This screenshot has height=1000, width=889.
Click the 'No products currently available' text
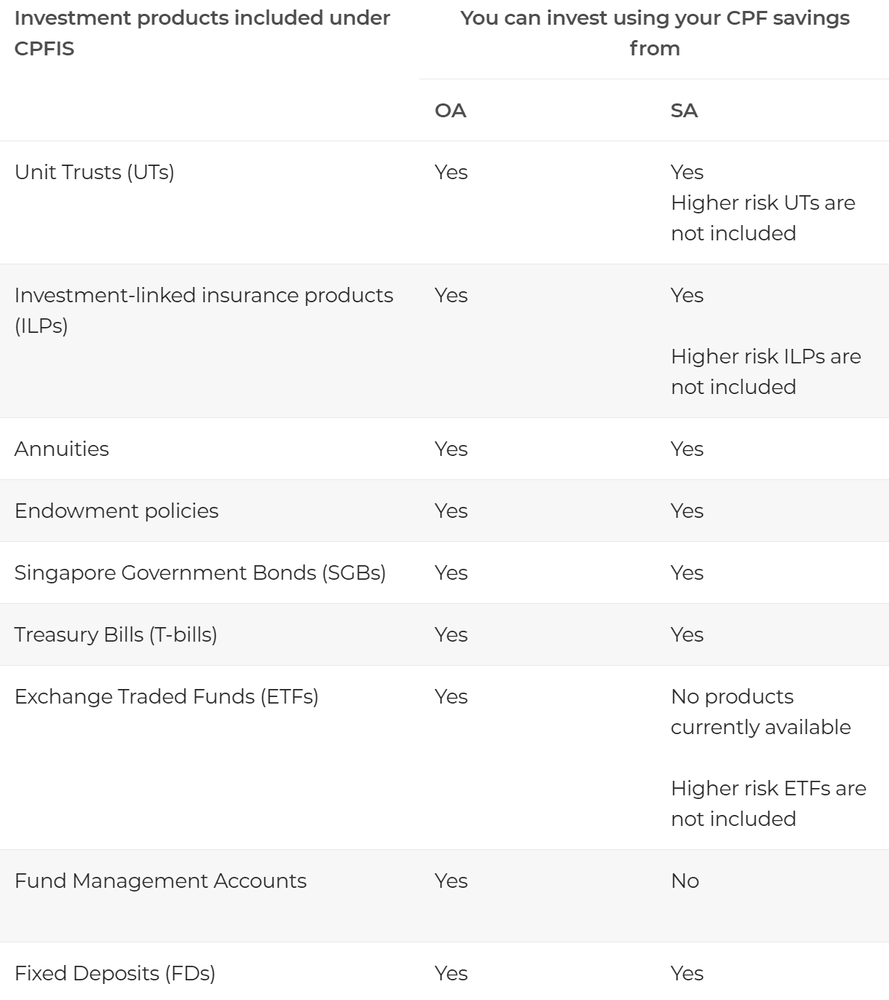point(760,712)
